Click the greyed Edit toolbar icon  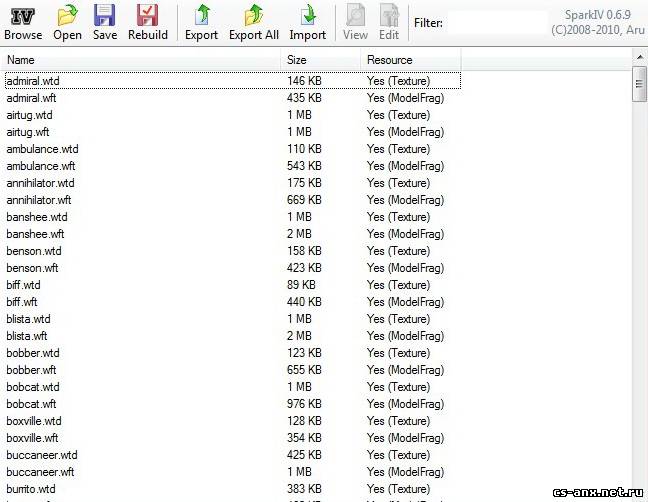389,23
